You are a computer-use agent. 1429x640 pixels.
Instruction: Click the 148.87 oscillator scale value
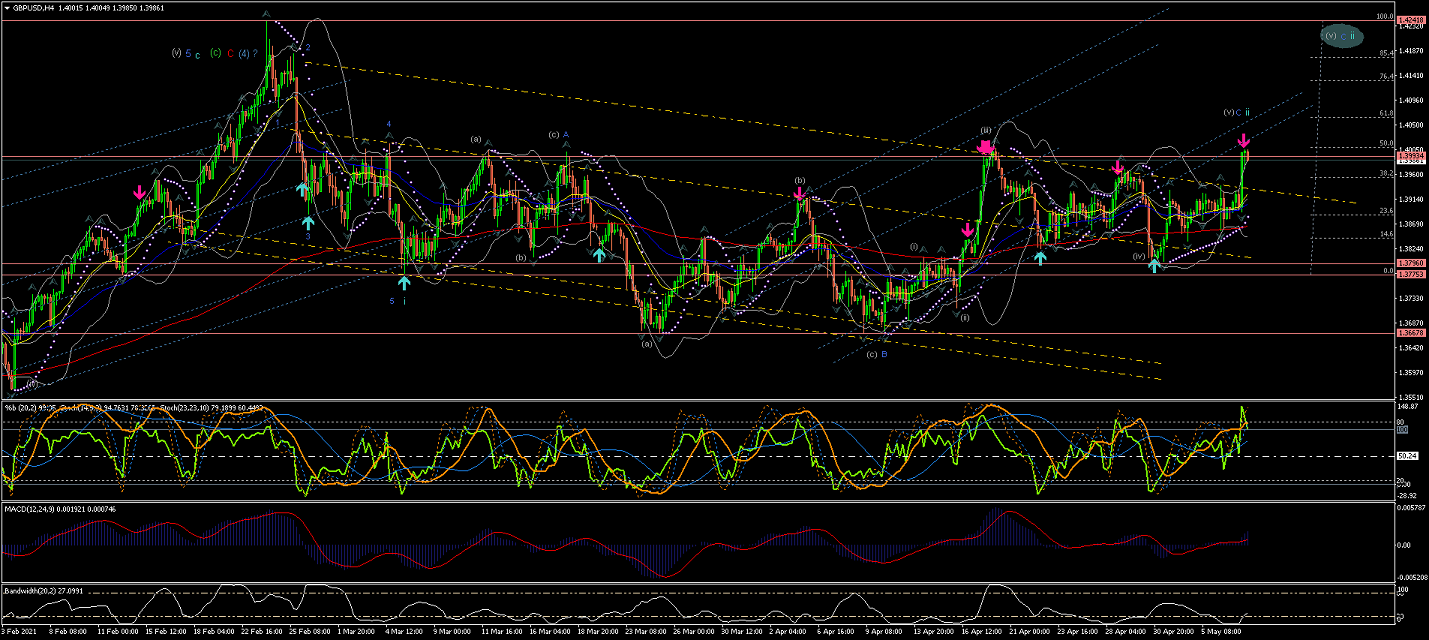[x=1409, y=407]
